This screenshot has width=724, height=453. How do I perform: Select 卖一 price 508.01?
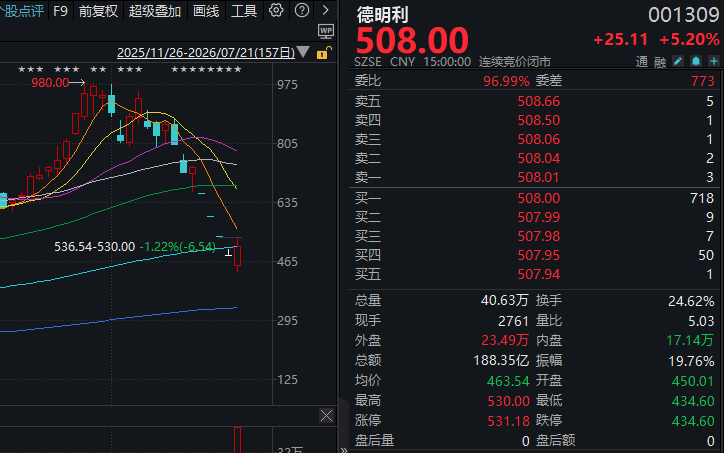[x=538, y=177]
